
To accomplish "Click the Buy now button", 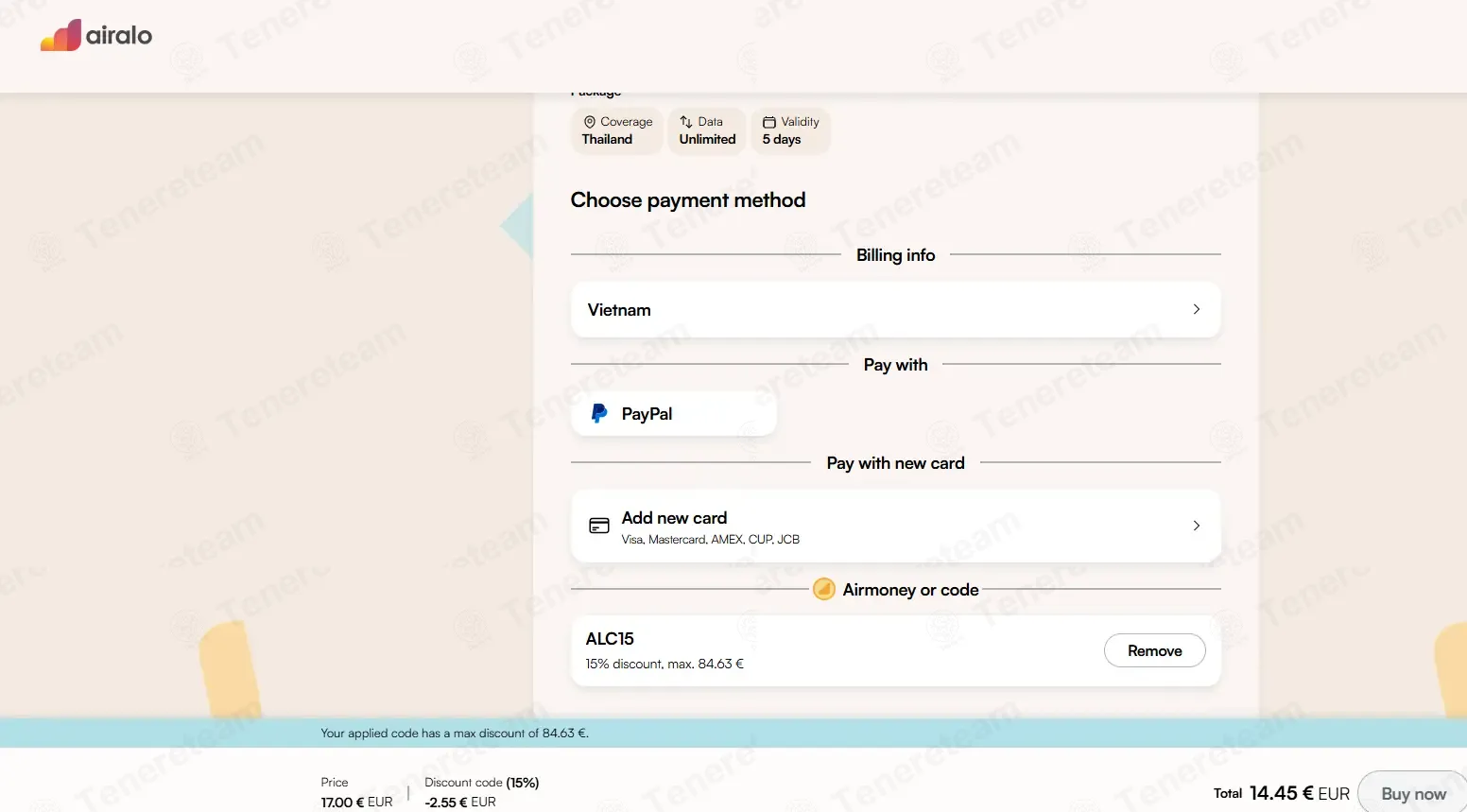I will (1412, 794).
